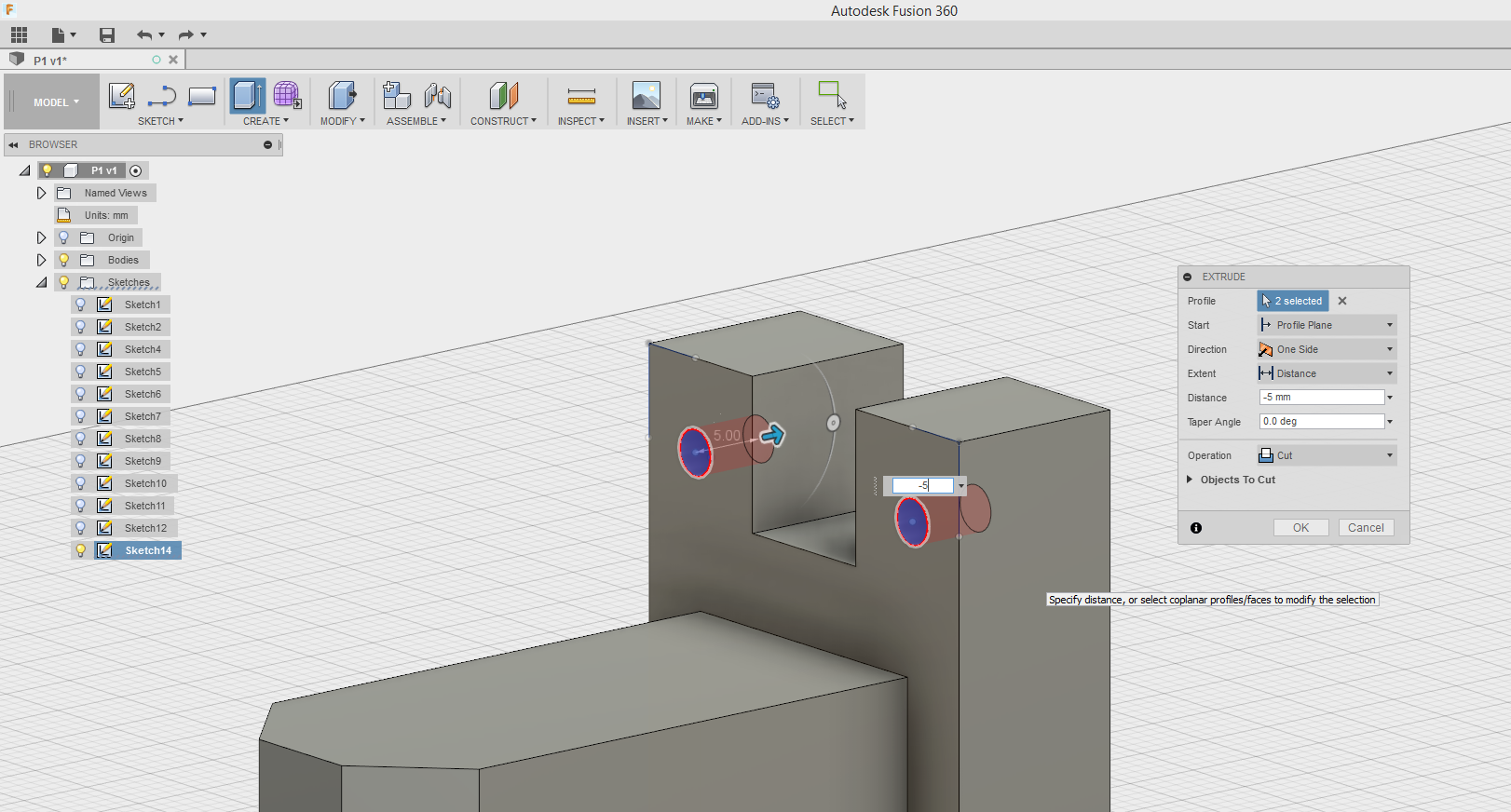The height and width of the screenshot is (812, 1511).
Task: Open the ADD-INS menu
Action: [765, 121]
